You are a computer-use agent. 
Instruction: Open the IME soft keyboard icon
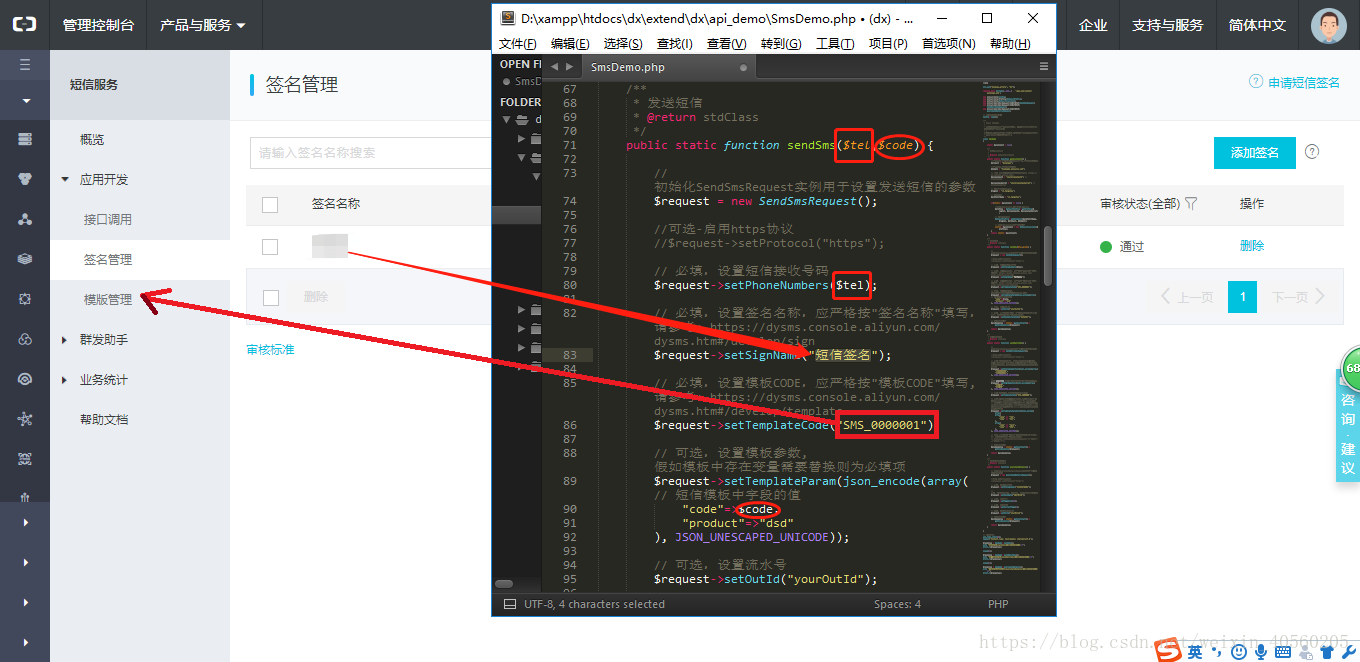[1283, 652]
